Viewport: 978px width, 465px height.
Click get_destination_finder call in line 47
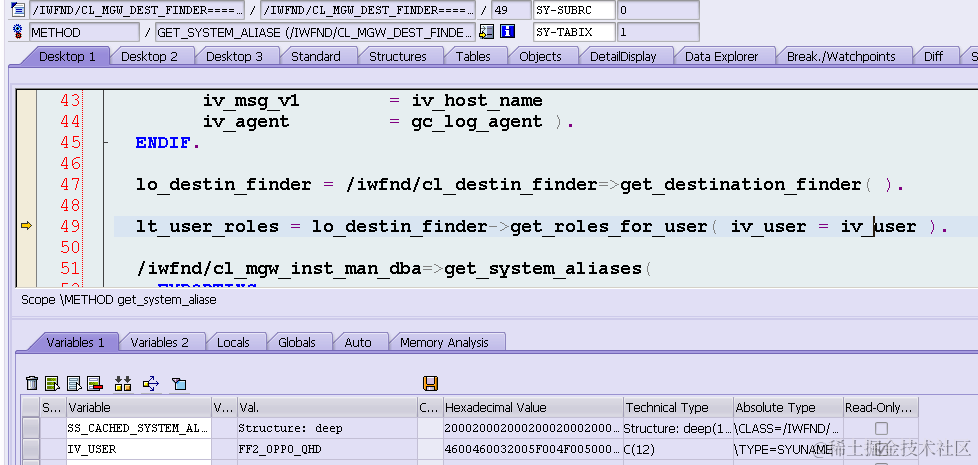pos(740,185)
